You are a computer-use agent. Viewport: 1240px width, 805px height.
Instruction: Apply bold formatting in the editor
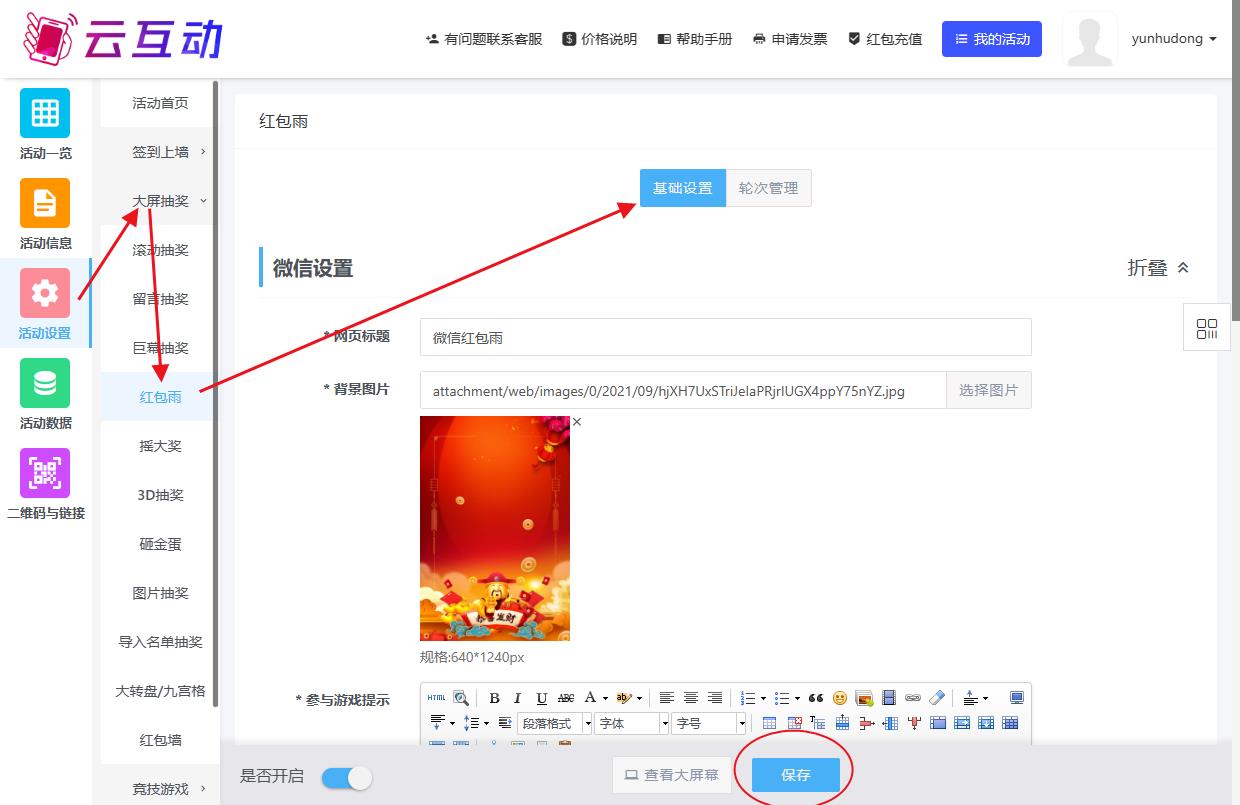[x=494, y=698]
